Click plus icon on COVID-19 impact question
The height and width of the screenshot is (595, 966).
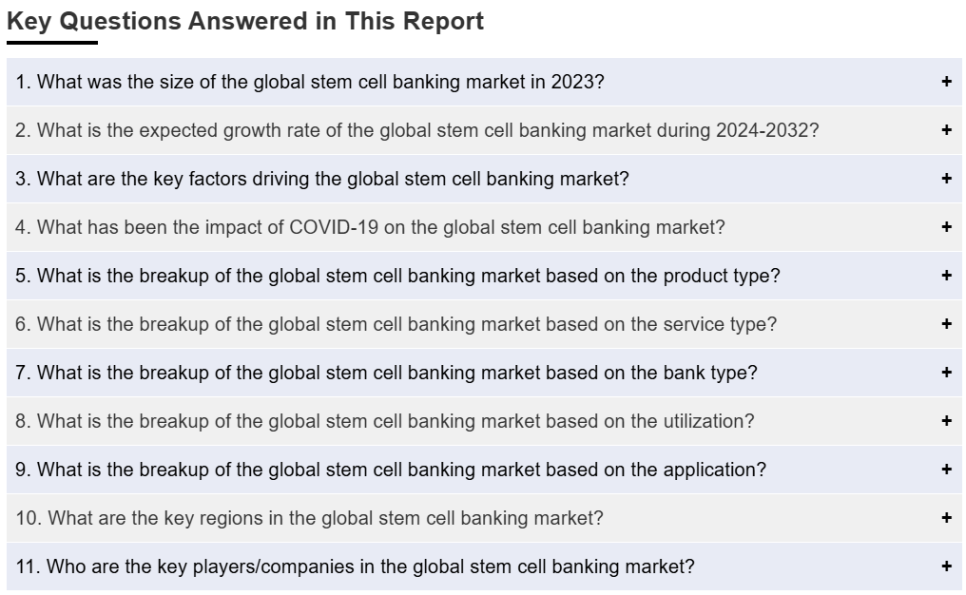point(946,227)
